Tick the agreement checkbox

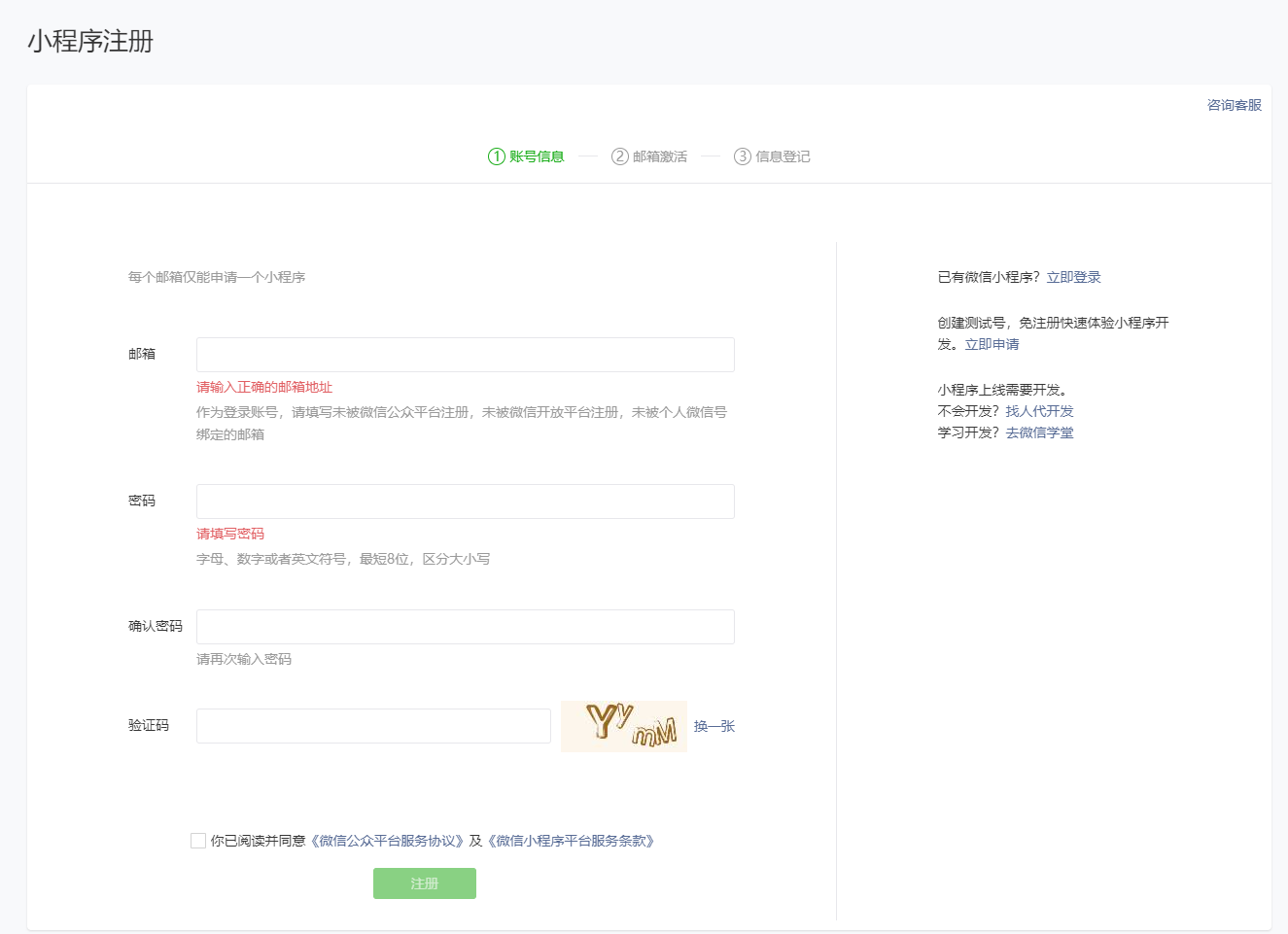198,841
